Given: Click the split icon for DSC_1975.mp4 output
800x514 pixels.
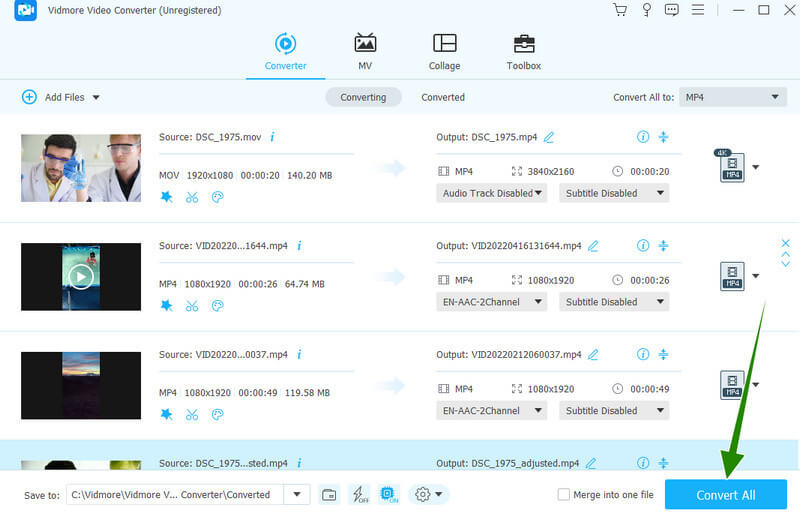Looking at the screenshot, I should [x=663, y=137].
